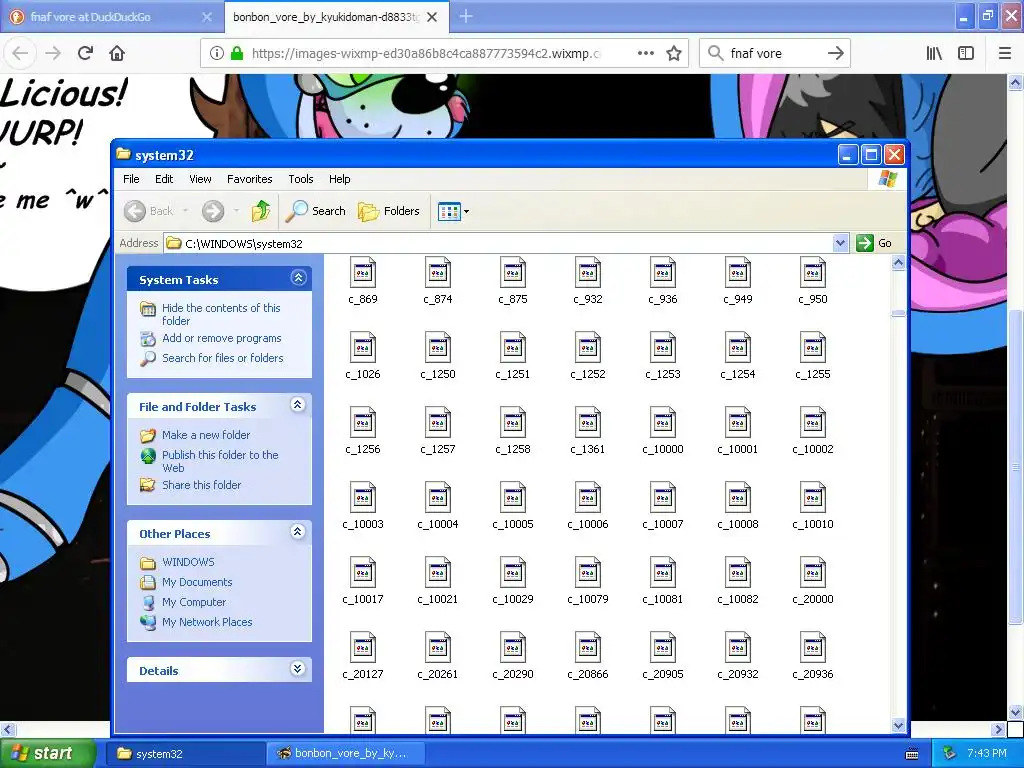Screen dimensions: 1024x768
Task: Select file c_869
Action: pos(363,281)
